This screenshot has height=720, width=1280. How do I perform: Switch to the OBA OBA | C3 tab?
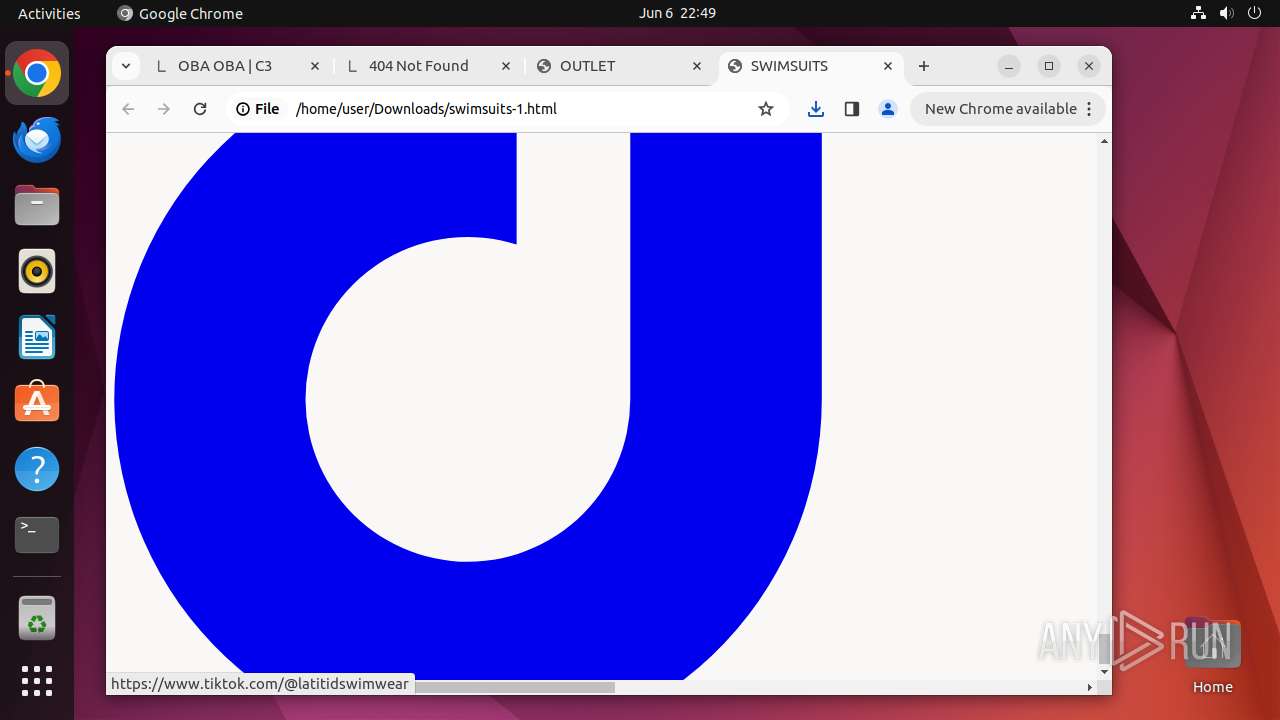tap(237, 66)
